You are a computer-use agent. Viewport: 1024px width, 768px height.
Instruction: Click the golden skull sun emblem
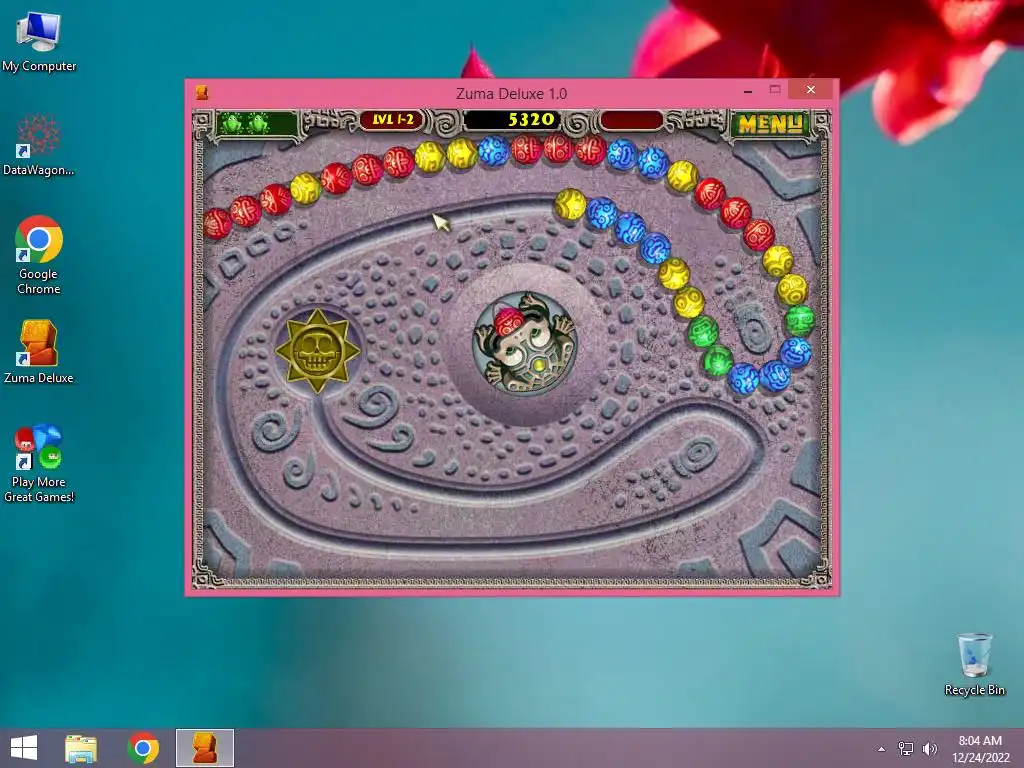(317, 351)
